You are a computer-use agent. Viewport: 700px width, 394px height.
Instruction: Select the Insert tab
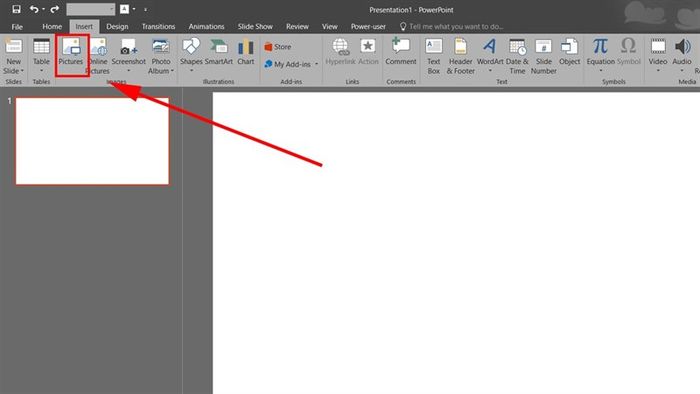[x=84, y=27]
